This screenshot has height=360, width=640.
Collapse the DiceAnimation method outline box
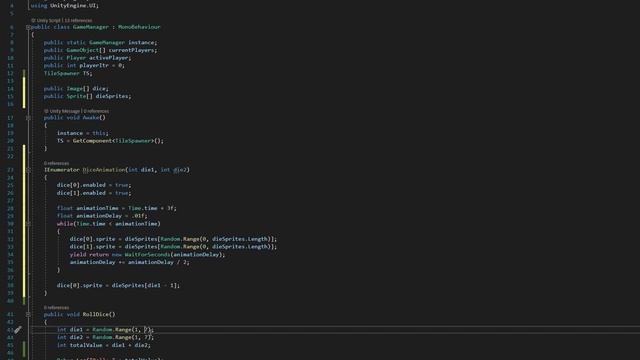point(28,170)
